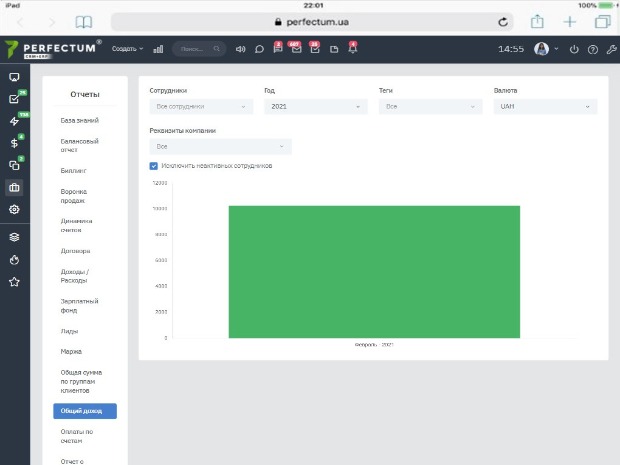Image resolution: width=620 pixels, height=465 pixels.
Task: Click the bell notifications icon
Action: (351, 49)
